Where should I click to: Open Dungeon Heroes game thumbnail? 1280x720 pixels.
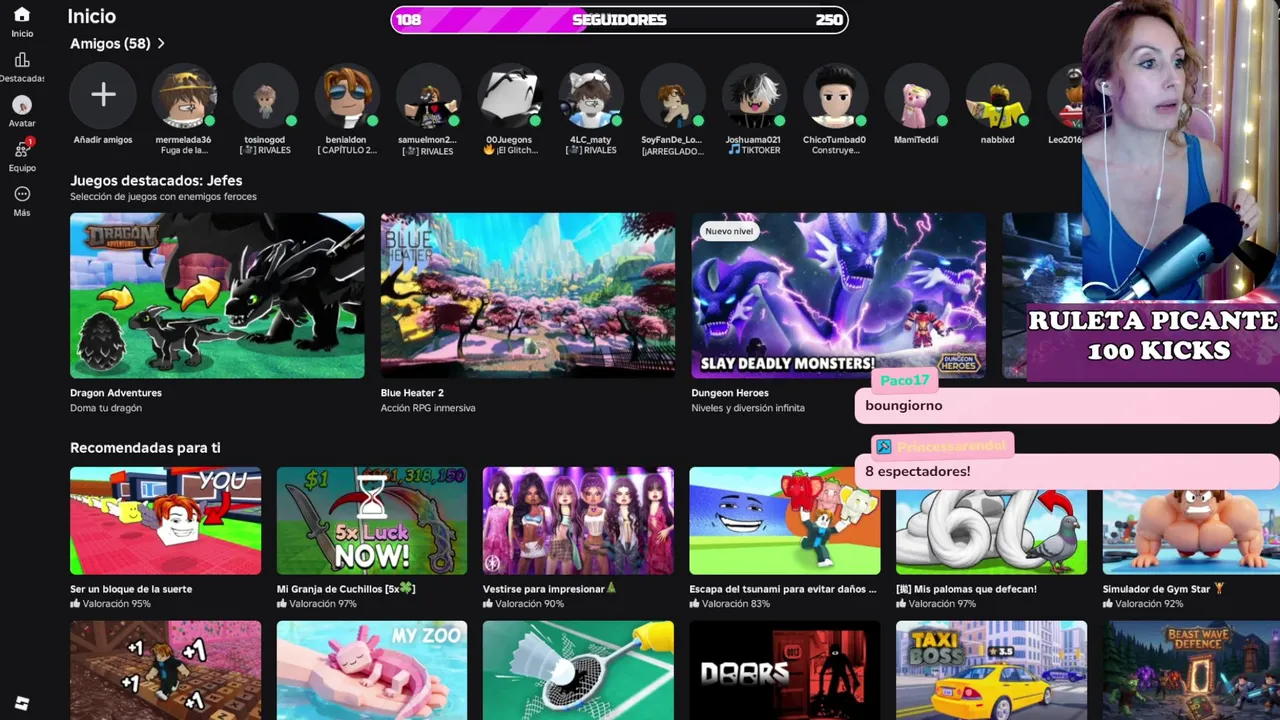point(838,295)
